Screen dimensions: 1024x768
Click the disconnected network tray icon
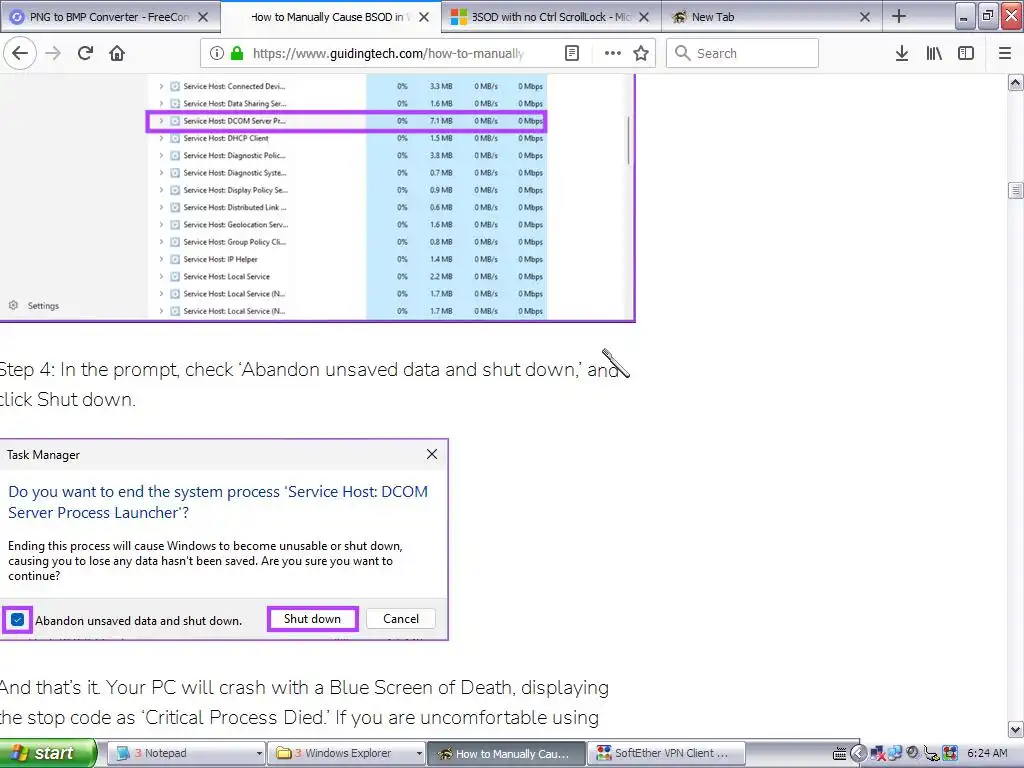878,754
